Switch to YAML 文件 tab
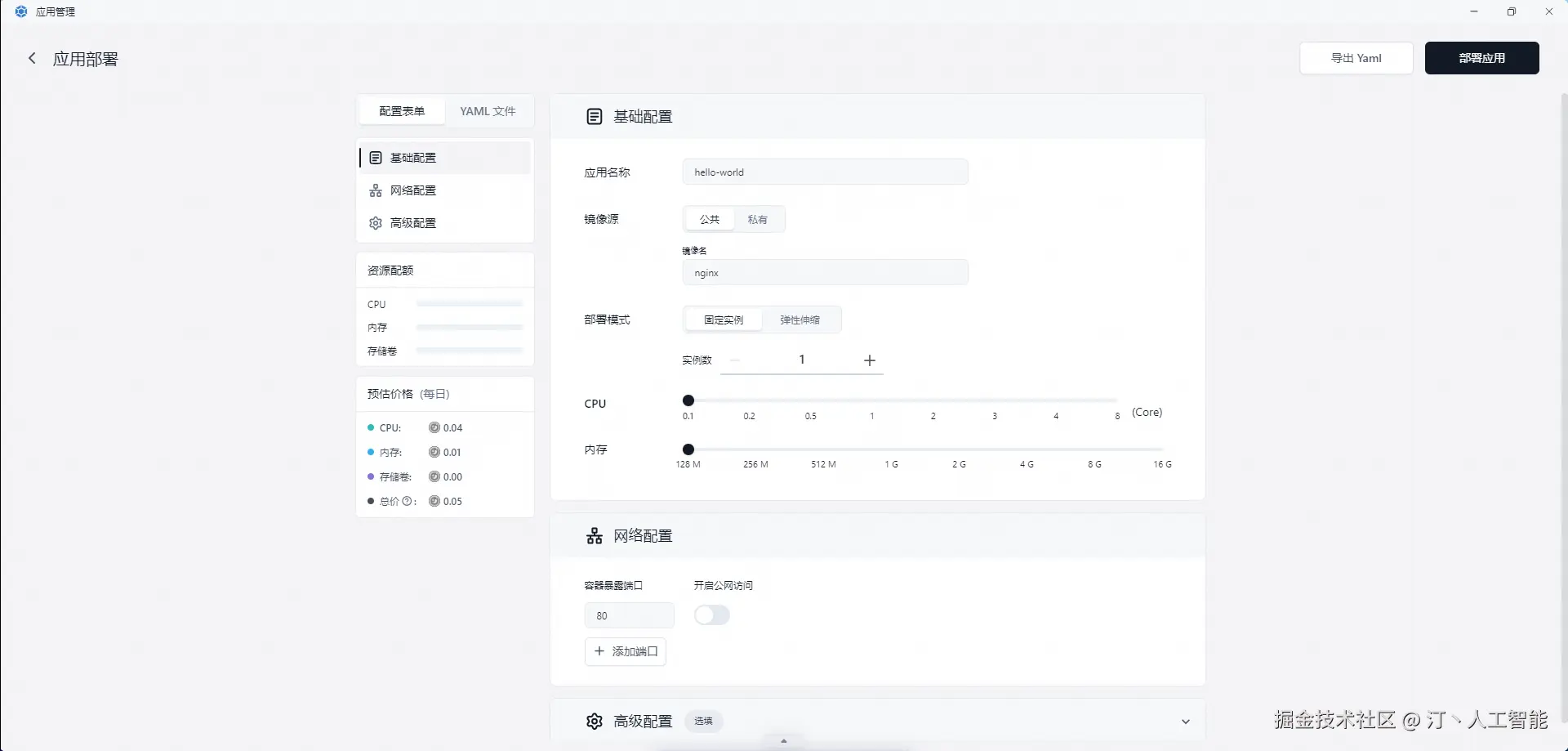1568x751 pixels. tap(488, 111)
